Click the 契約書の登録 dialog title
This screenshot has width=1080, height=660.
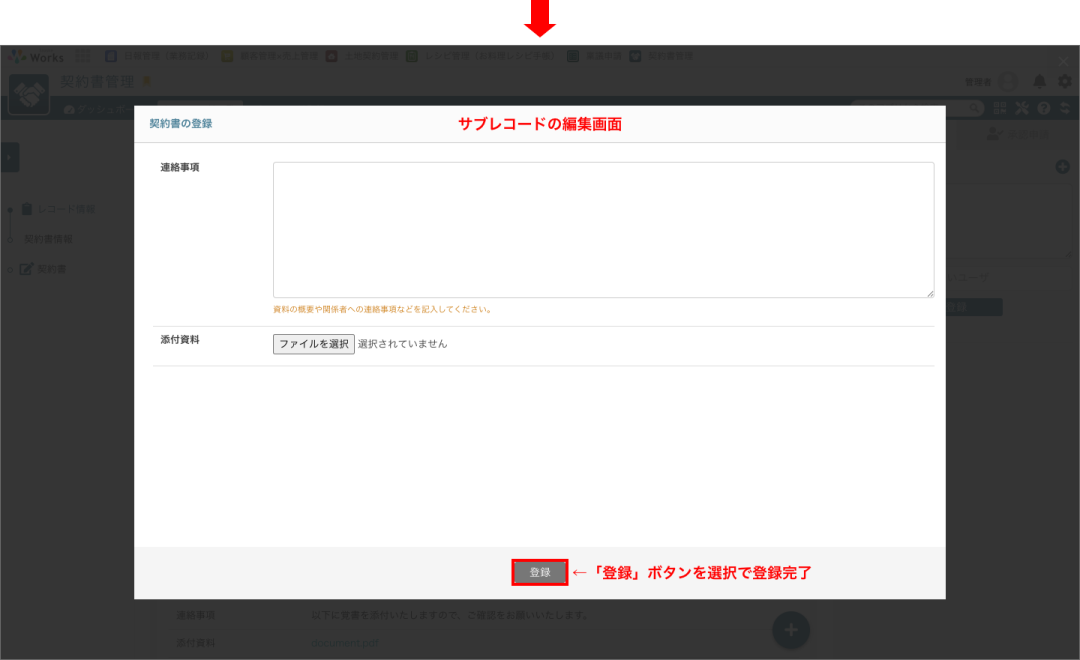pos(180,123)
